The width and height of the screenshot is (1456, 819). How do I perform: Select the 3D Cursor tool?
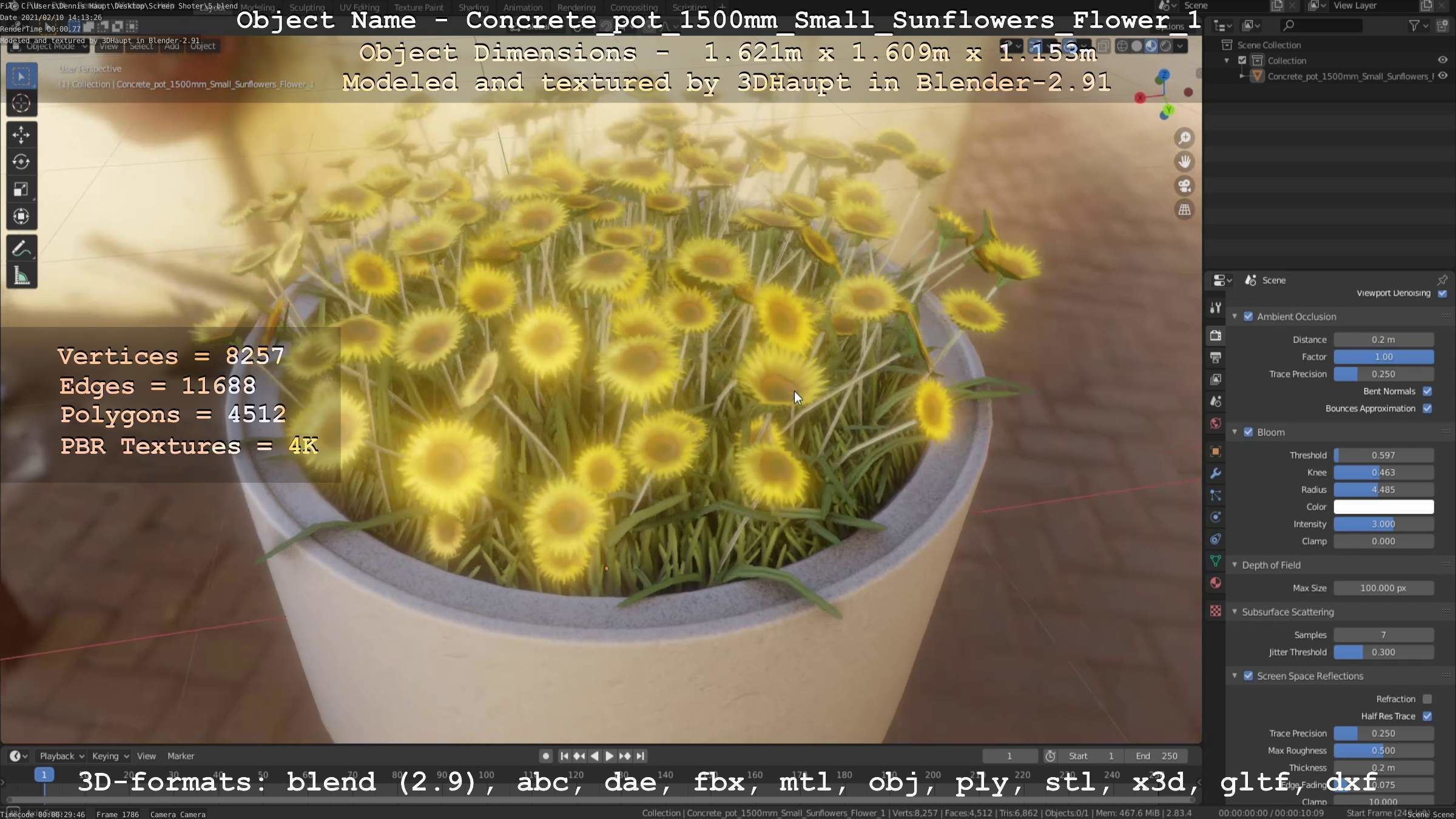[x=21, y=104]
